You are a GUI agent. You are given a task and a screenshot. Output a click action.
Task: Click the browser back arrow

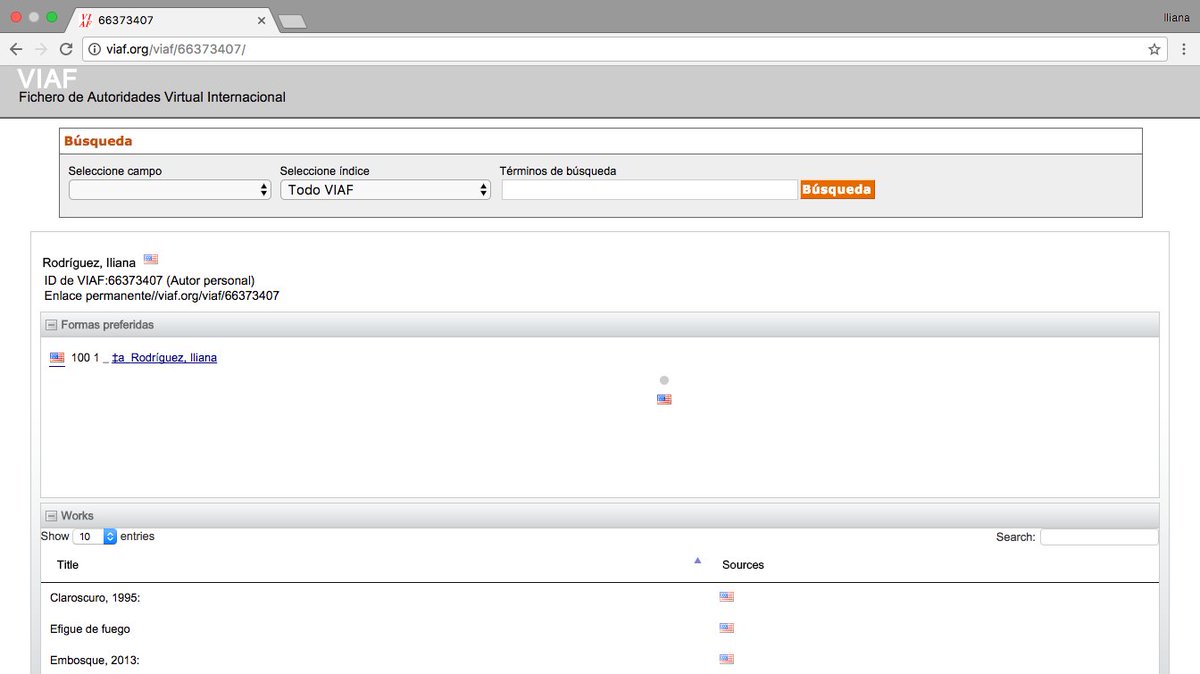(x=16, y=49)
